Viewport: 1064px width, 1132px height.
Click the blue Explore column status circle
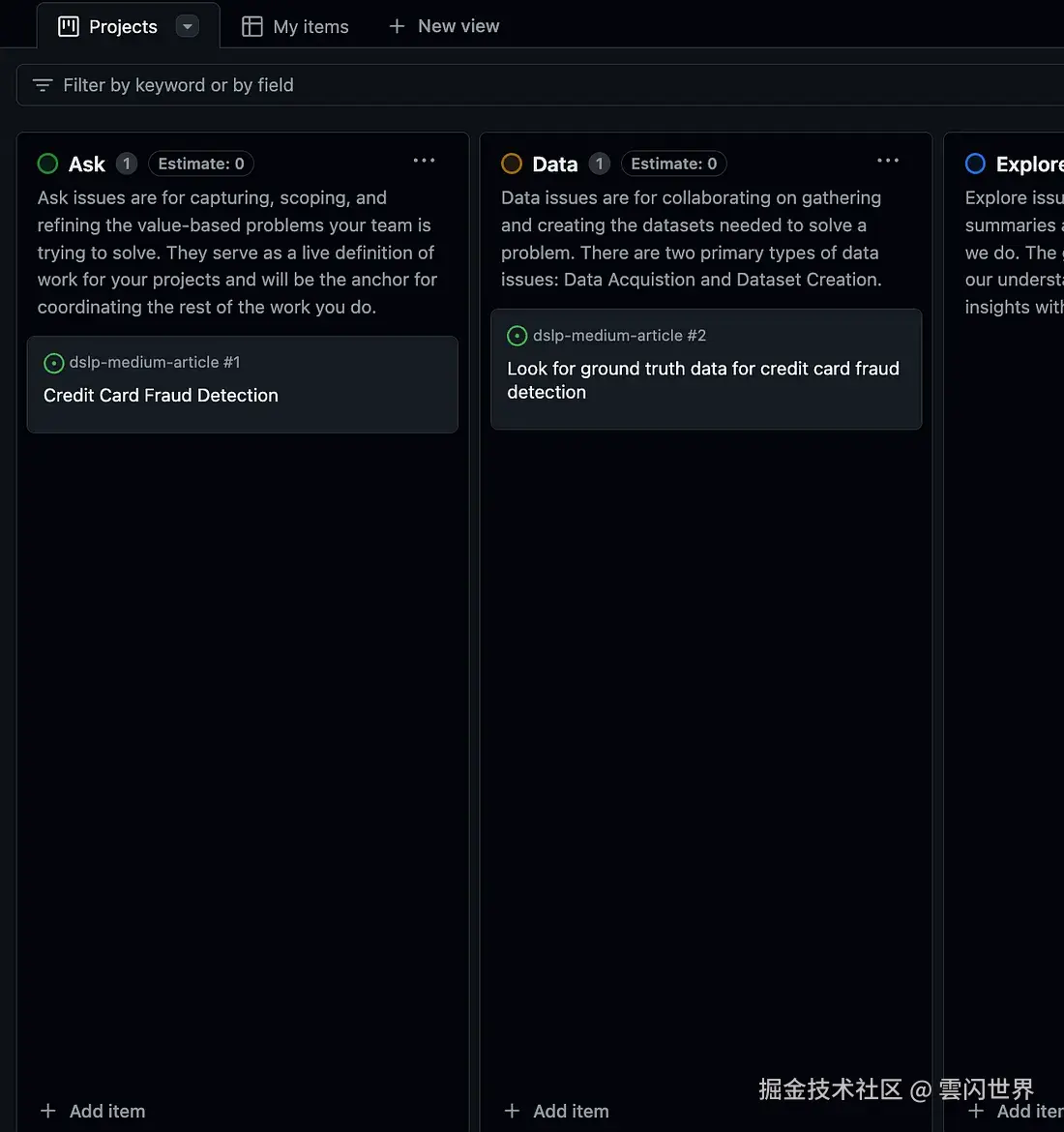pos(975,164)
